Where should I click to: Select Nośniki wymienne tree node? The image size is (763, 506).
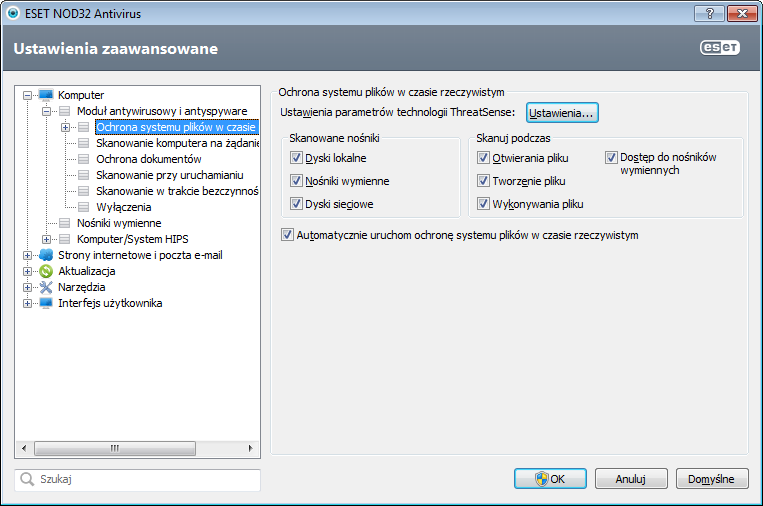pos(119,223)
